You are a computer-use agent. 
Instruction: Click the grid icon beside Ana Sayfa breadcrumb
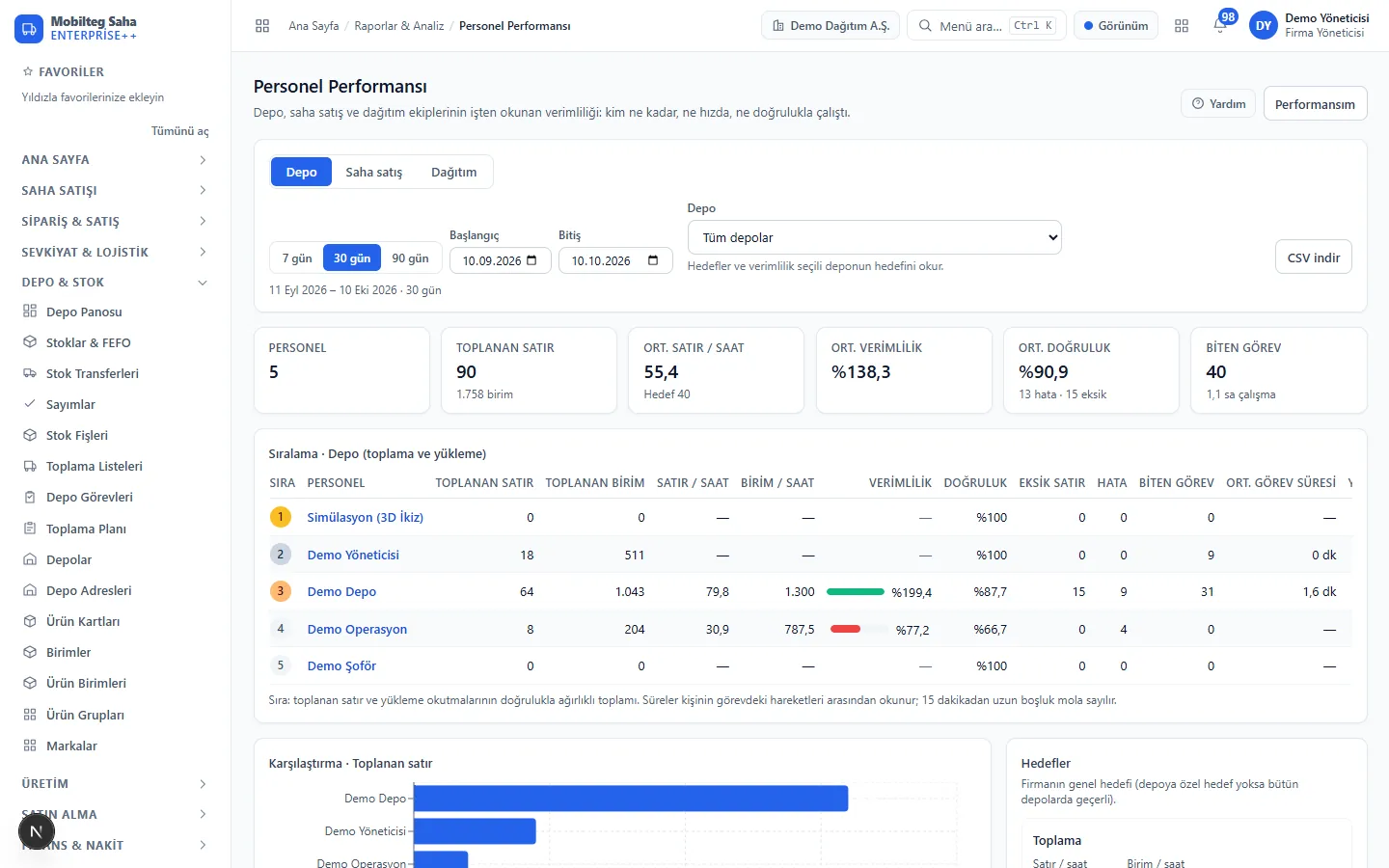(262, 26)
